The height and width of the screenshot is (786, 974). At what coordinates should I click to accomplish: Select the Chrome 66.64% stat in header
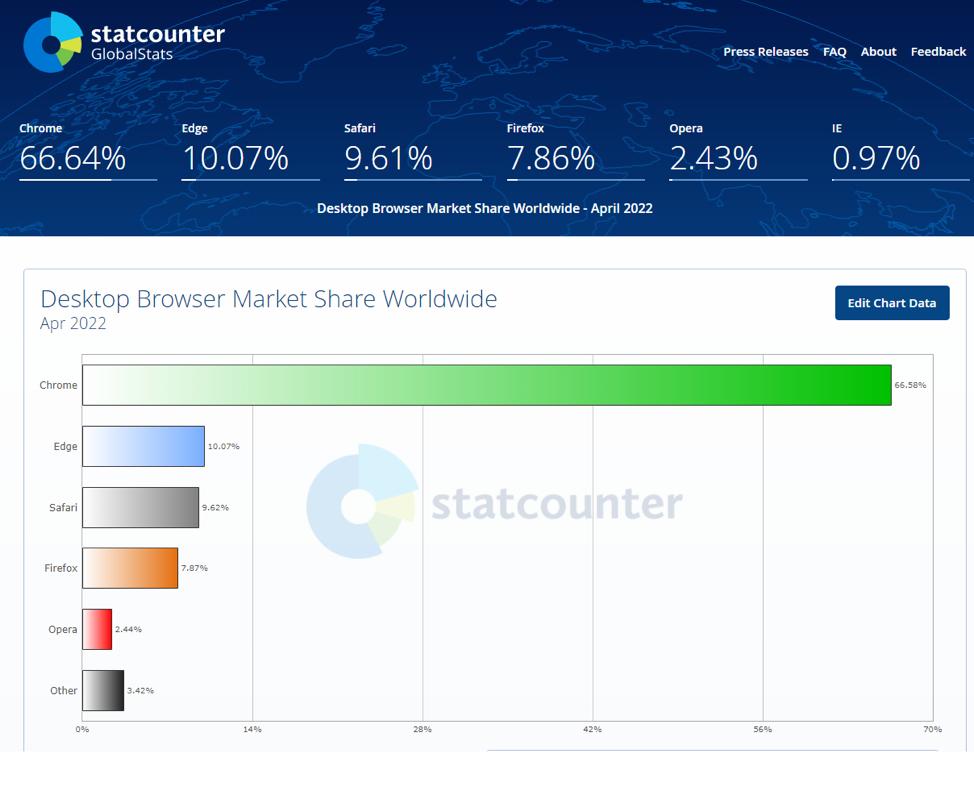pyautogui.click(x=88, y=151)
